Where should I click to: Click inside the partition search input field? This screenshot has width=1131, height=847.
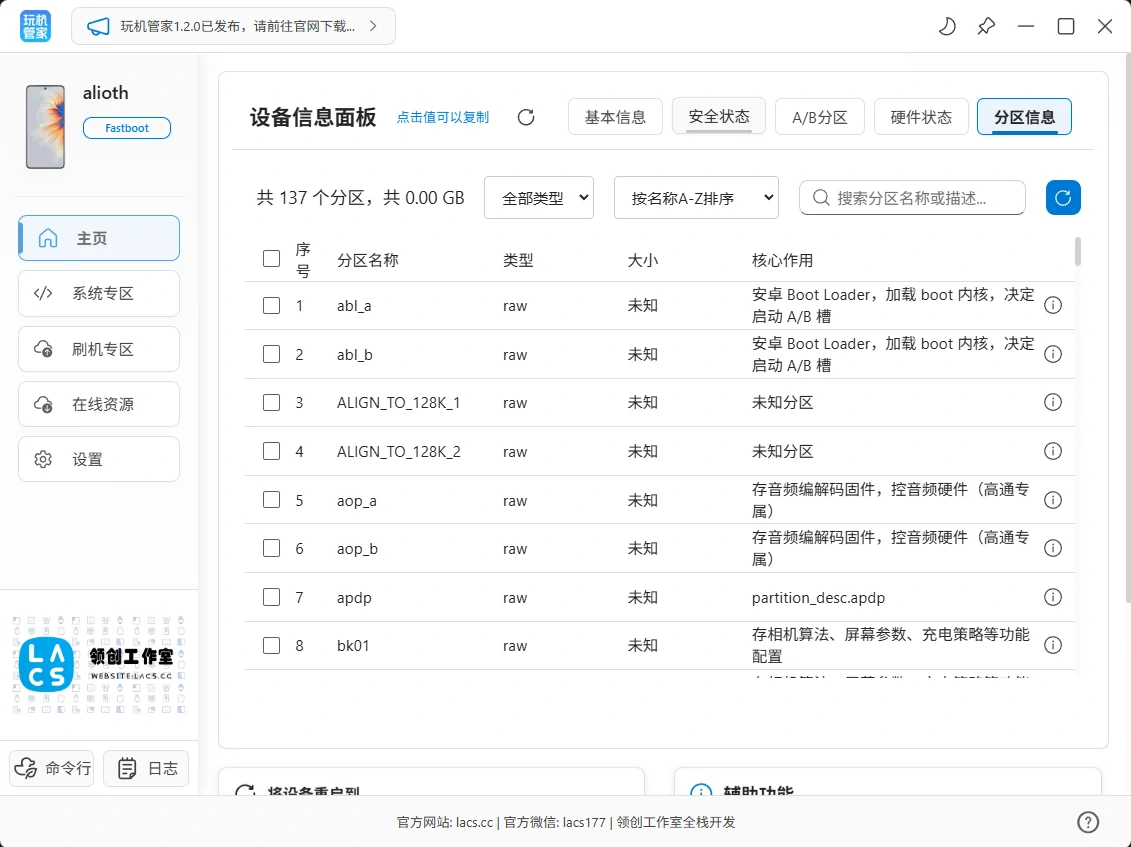[911, 197]
